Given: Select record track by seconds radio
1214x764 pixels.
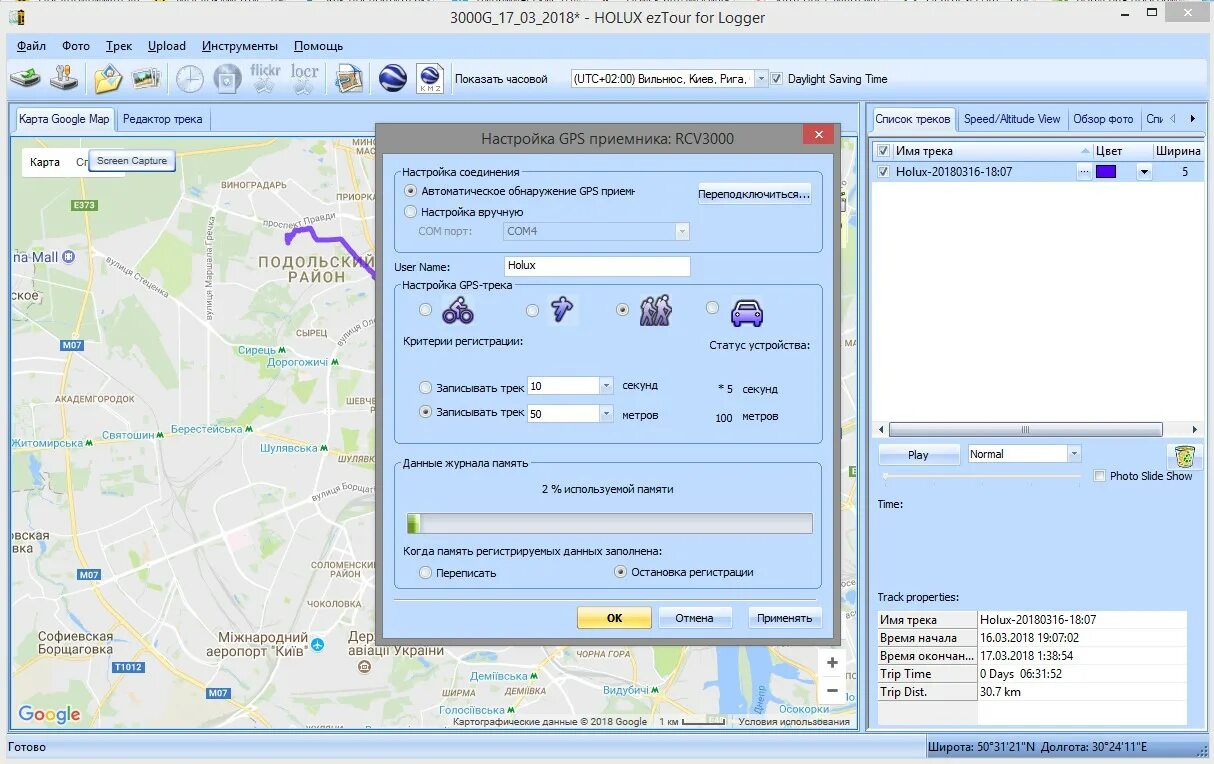Looking at the screenshot, I should tap(426, 387).
